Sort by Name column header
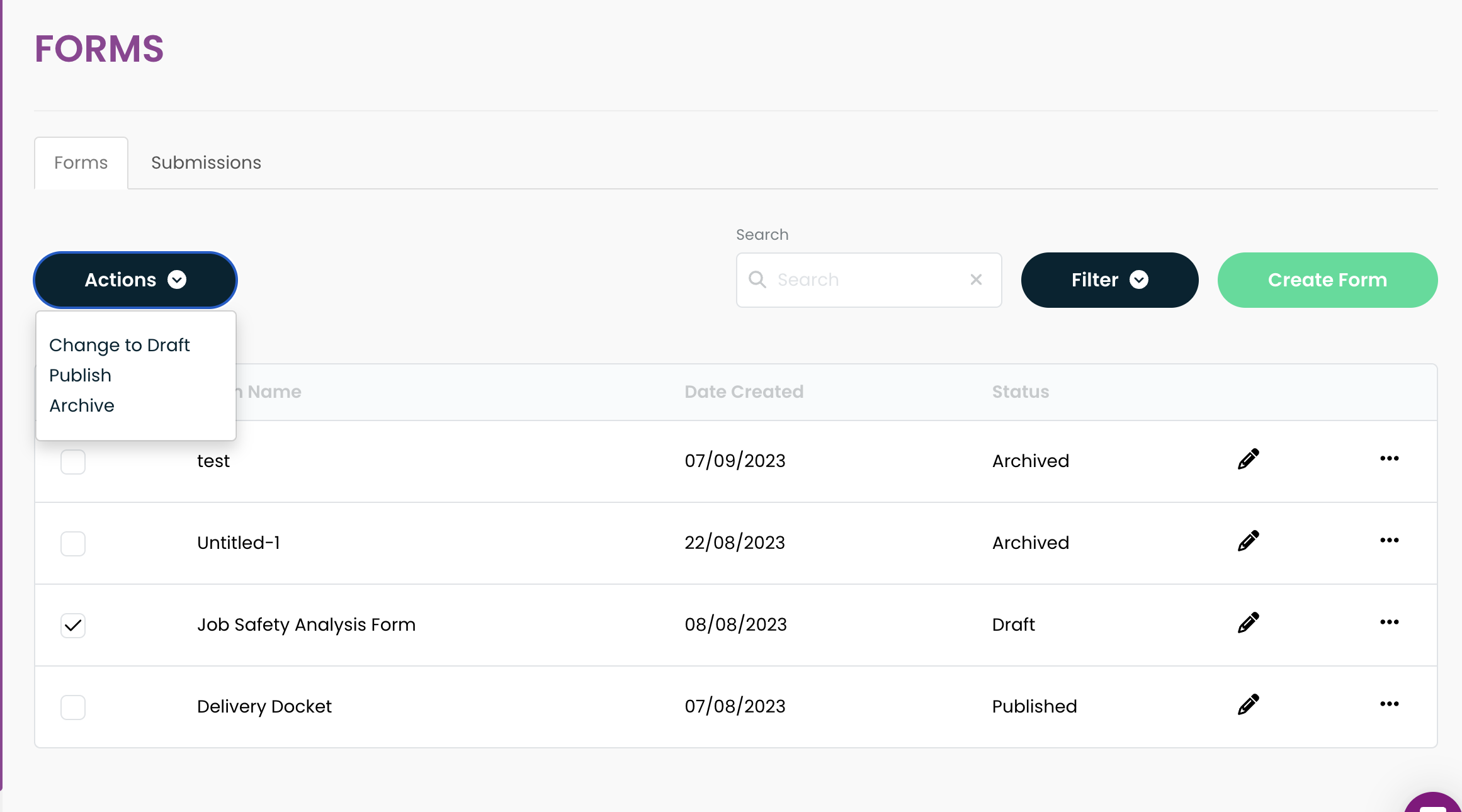The width and height of the screenshot is (1462, 812). 268,392
